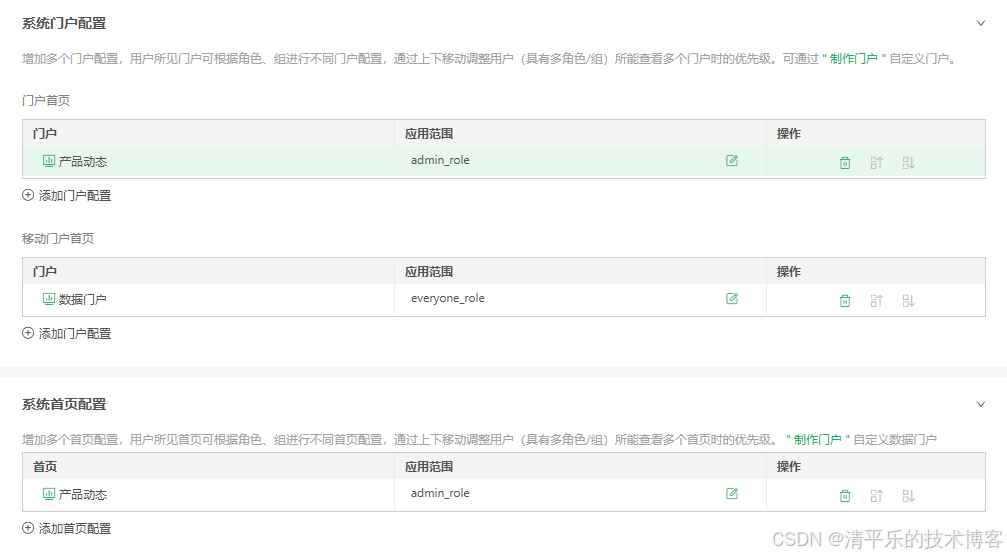Move down 产品动态 in 系统首页配置
Image resolution: width=1007 pixels, height=557 pixels.
[x=908, y=496]
